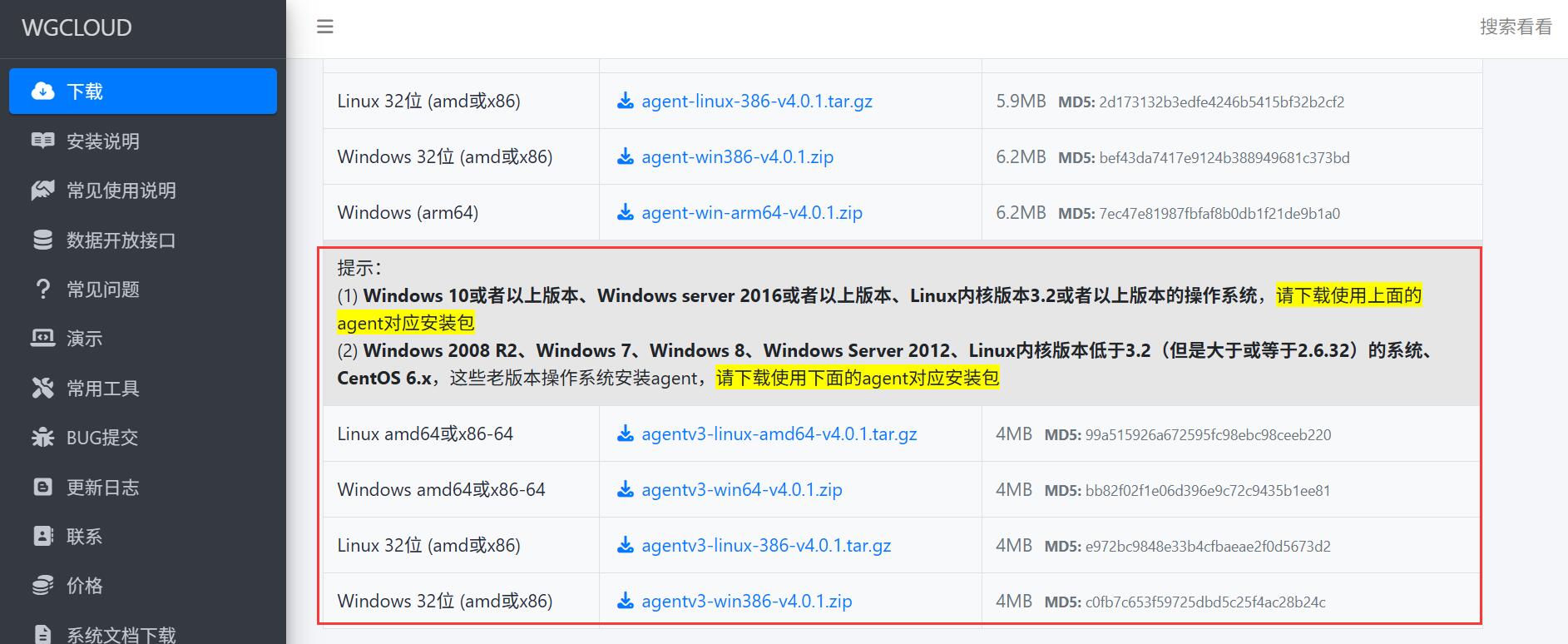Click the chart icon beside 常见使用说明

pos(42,191)
